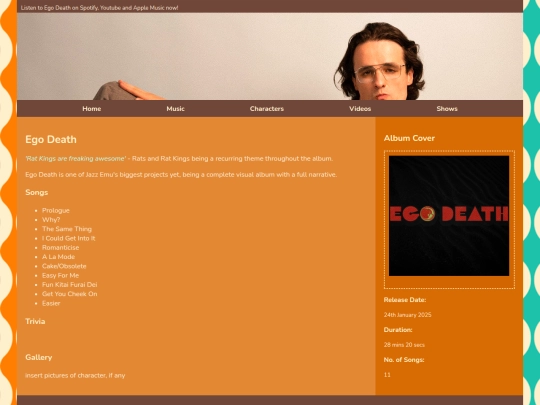Open the Romanticise song entry

[x=61, y=248]
